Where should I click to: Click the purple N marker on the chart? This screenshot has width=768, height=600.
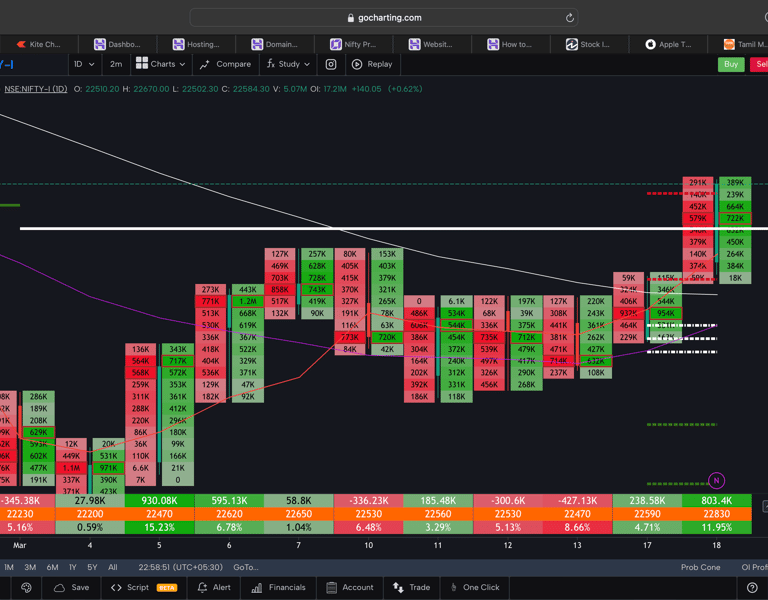716,480
